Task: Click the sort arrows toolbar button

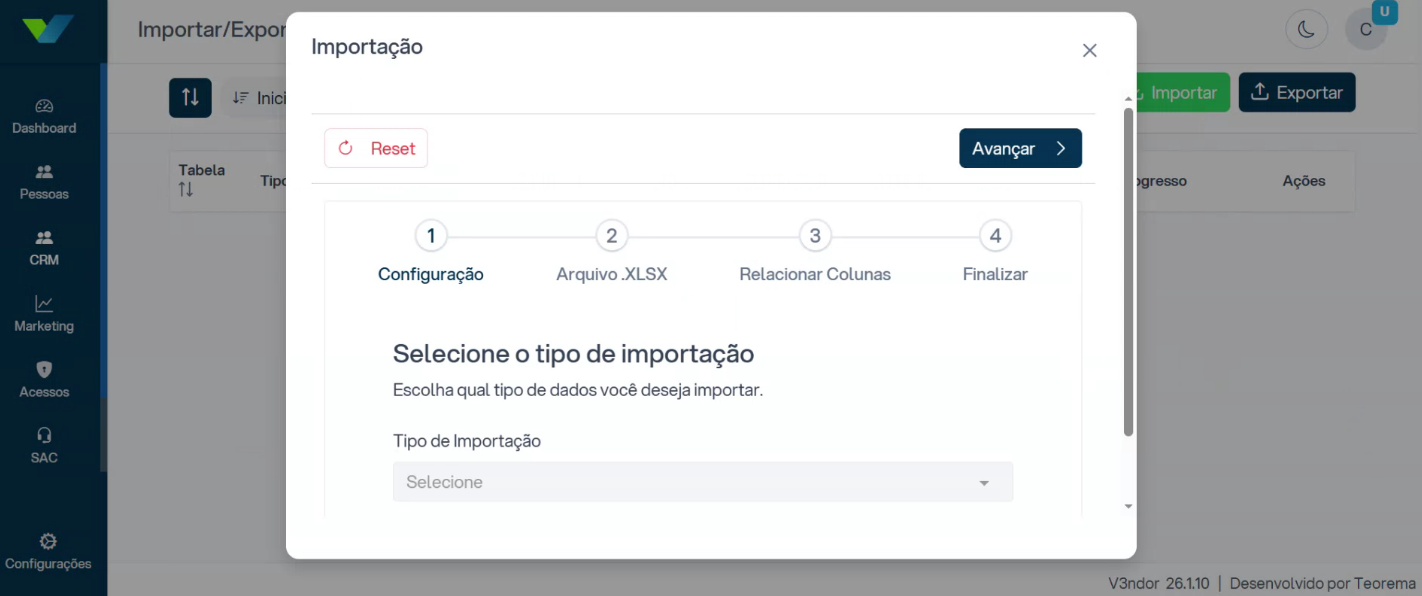Action: (x=190, y=97)
